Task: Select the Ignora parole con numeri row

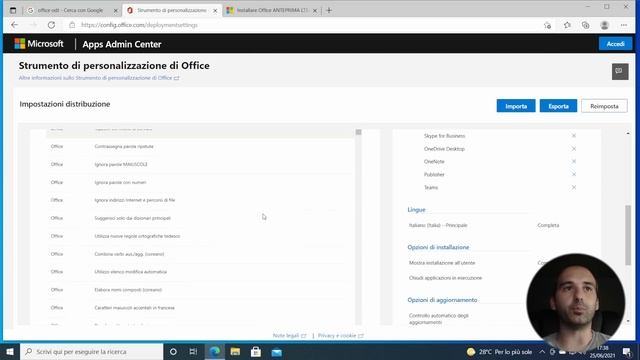Action: [200, 182]
